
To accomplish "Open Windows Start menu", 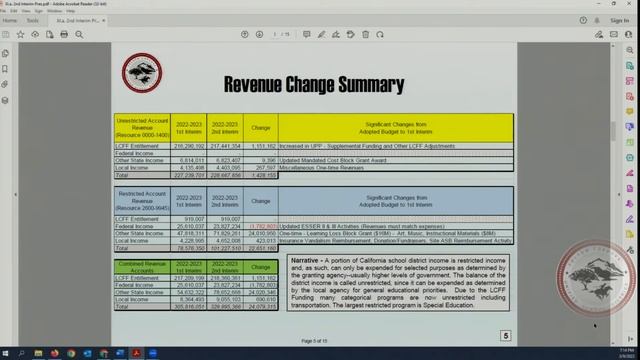I will point(5,353).
